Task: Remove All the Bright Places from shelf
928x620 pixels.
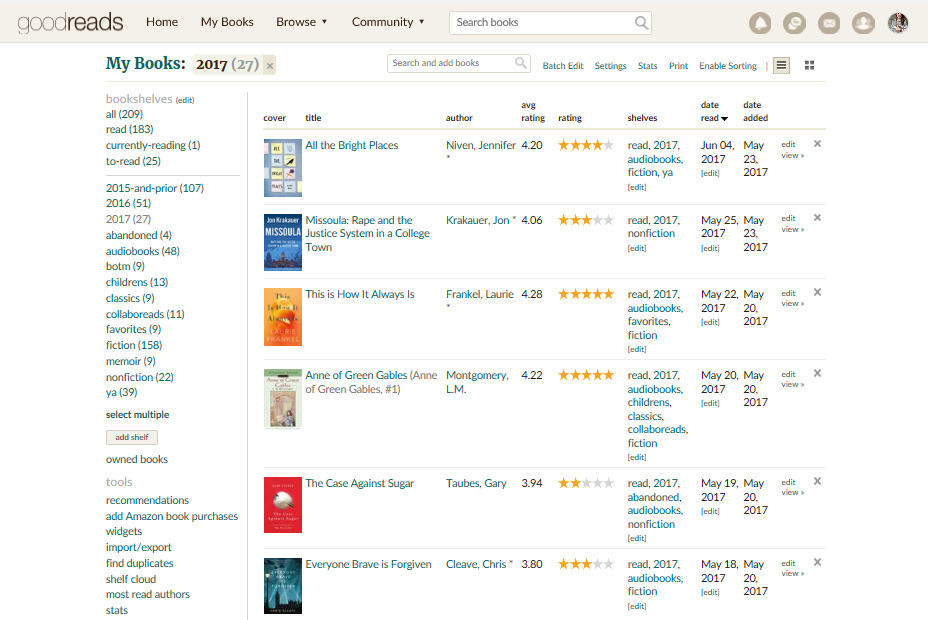Action: tap(817, 144)
